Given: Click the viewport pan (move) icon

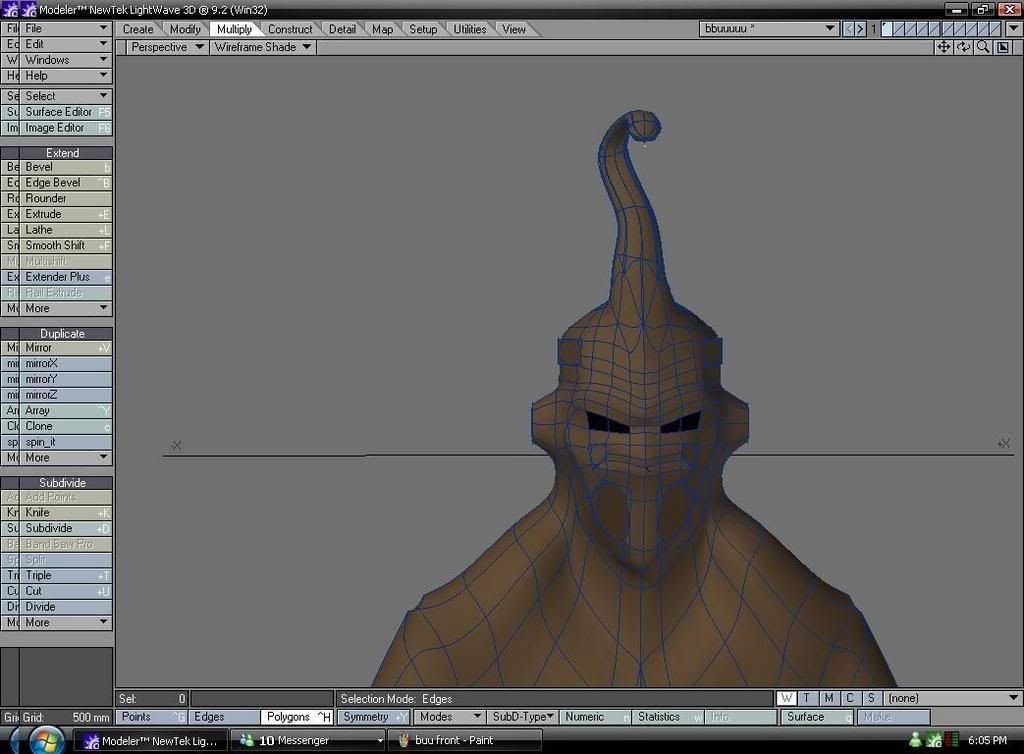Looking at the screenshot, I should (x=943, y=47).
